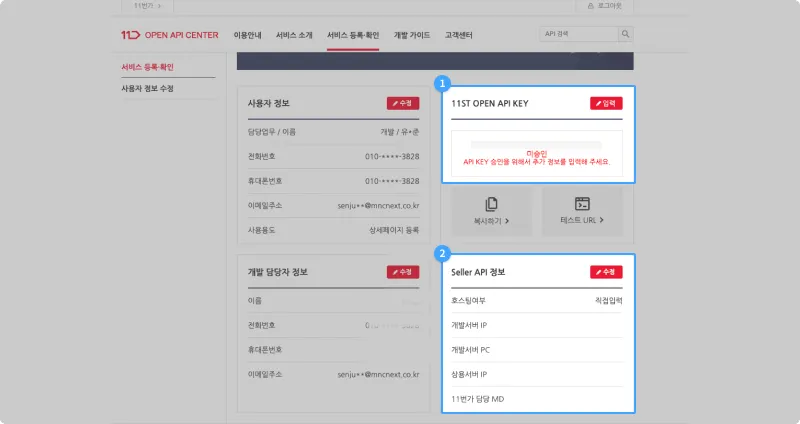
Task: Open the 이용안내 menu
Action: (x=247, y=35)
